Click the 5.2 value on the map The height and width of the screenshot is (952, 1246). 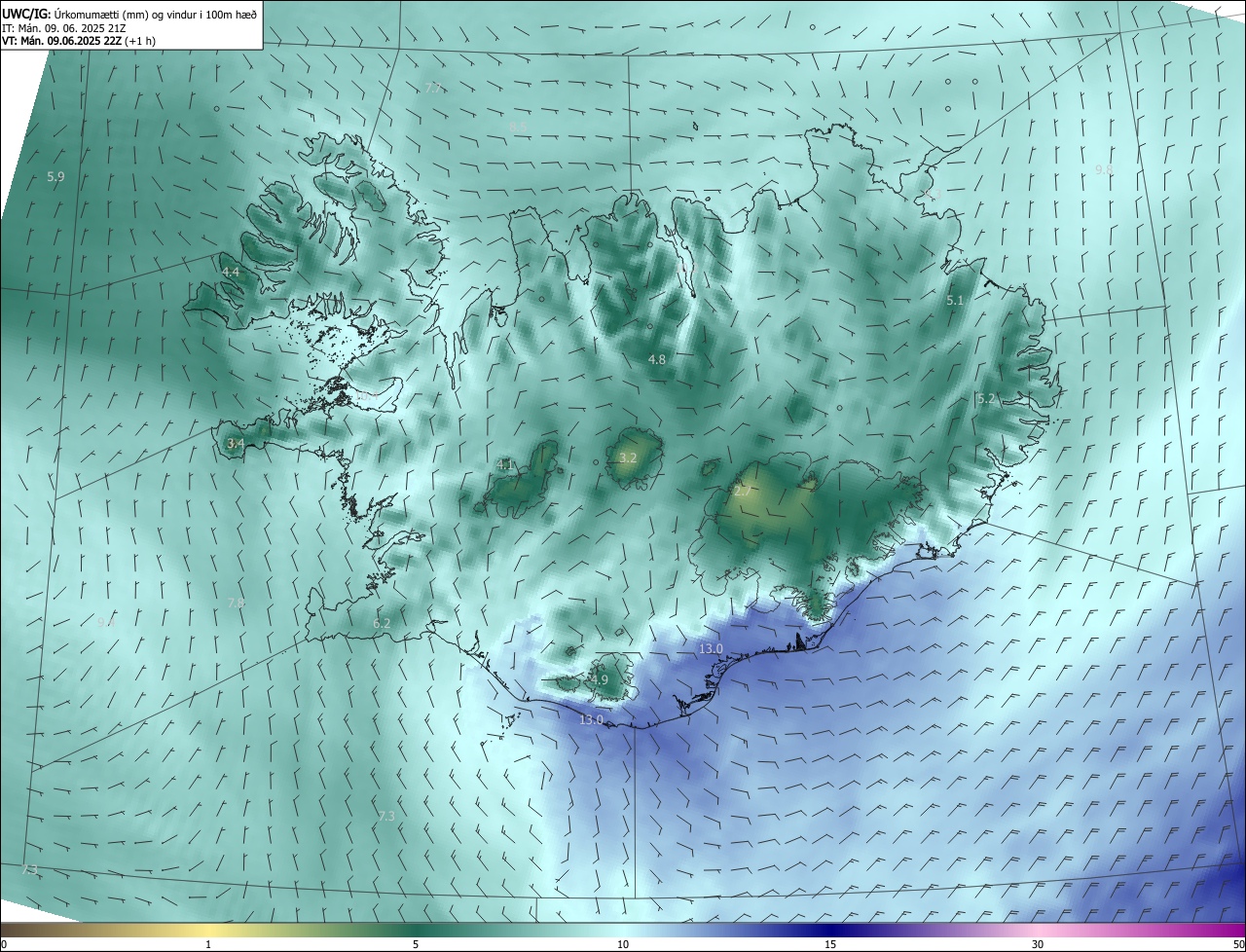pyautogui.click(x=986, y=398)
